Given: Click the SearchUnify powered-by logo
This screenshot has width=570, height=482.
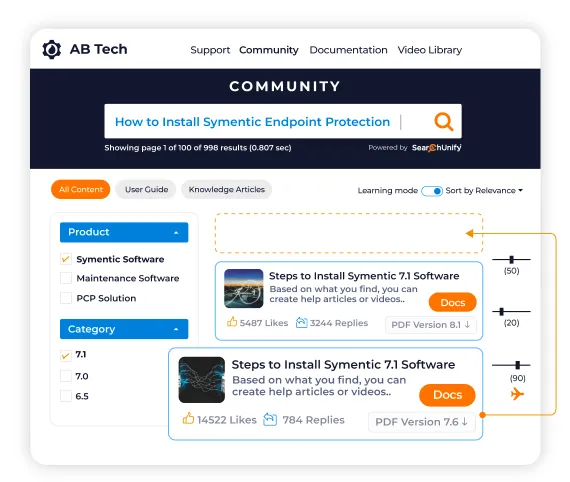Looking at the screenshot, I should [437, 148].
